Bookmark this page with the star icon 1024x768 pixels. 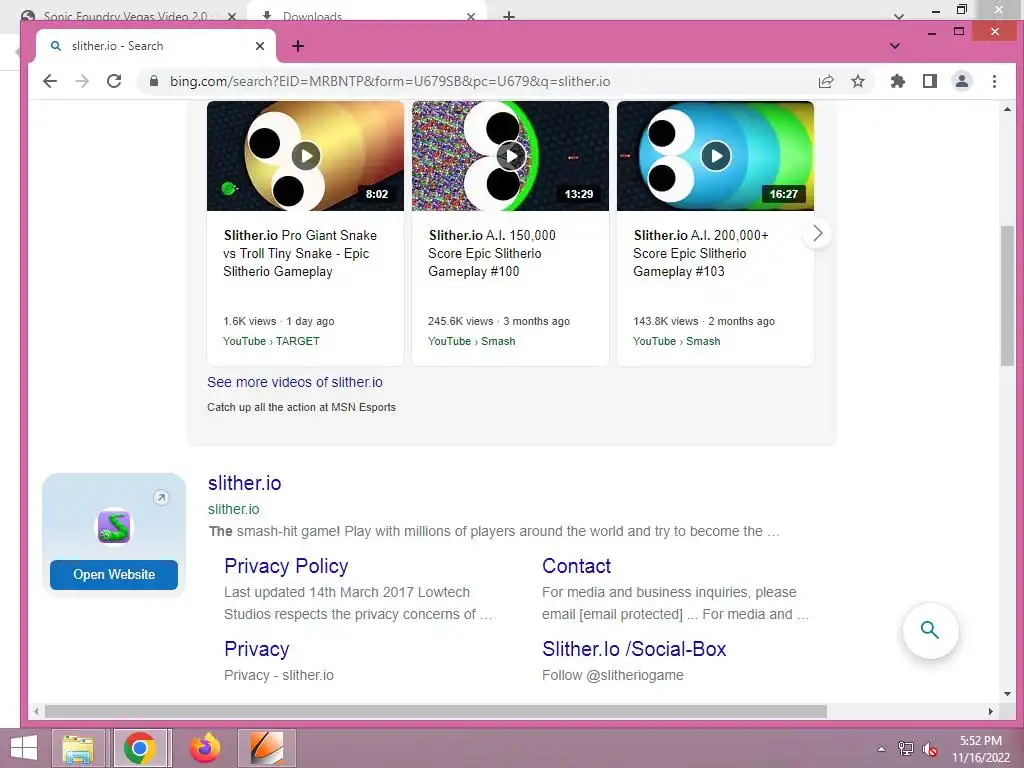(x=858, y=81)
